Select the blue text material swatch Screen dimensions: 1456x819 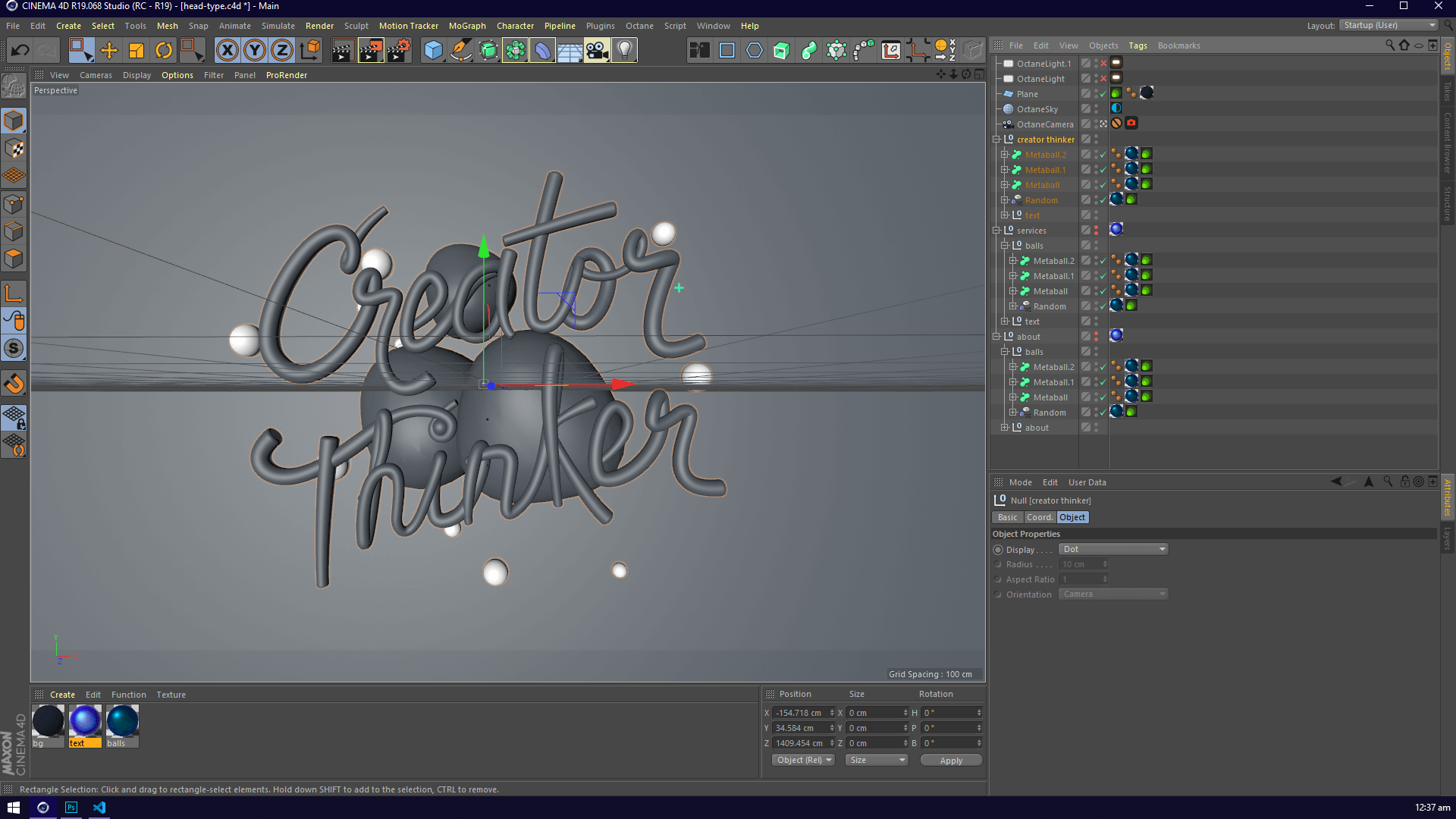(85, 721)
